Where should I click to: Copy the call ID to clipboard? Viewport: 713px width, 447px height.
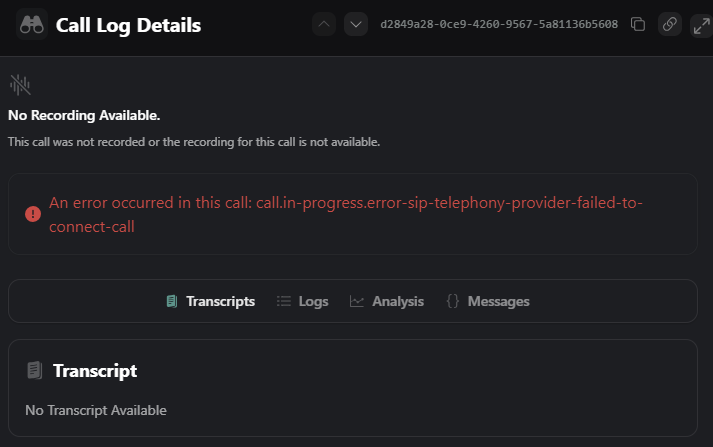[x=638, y=24]
